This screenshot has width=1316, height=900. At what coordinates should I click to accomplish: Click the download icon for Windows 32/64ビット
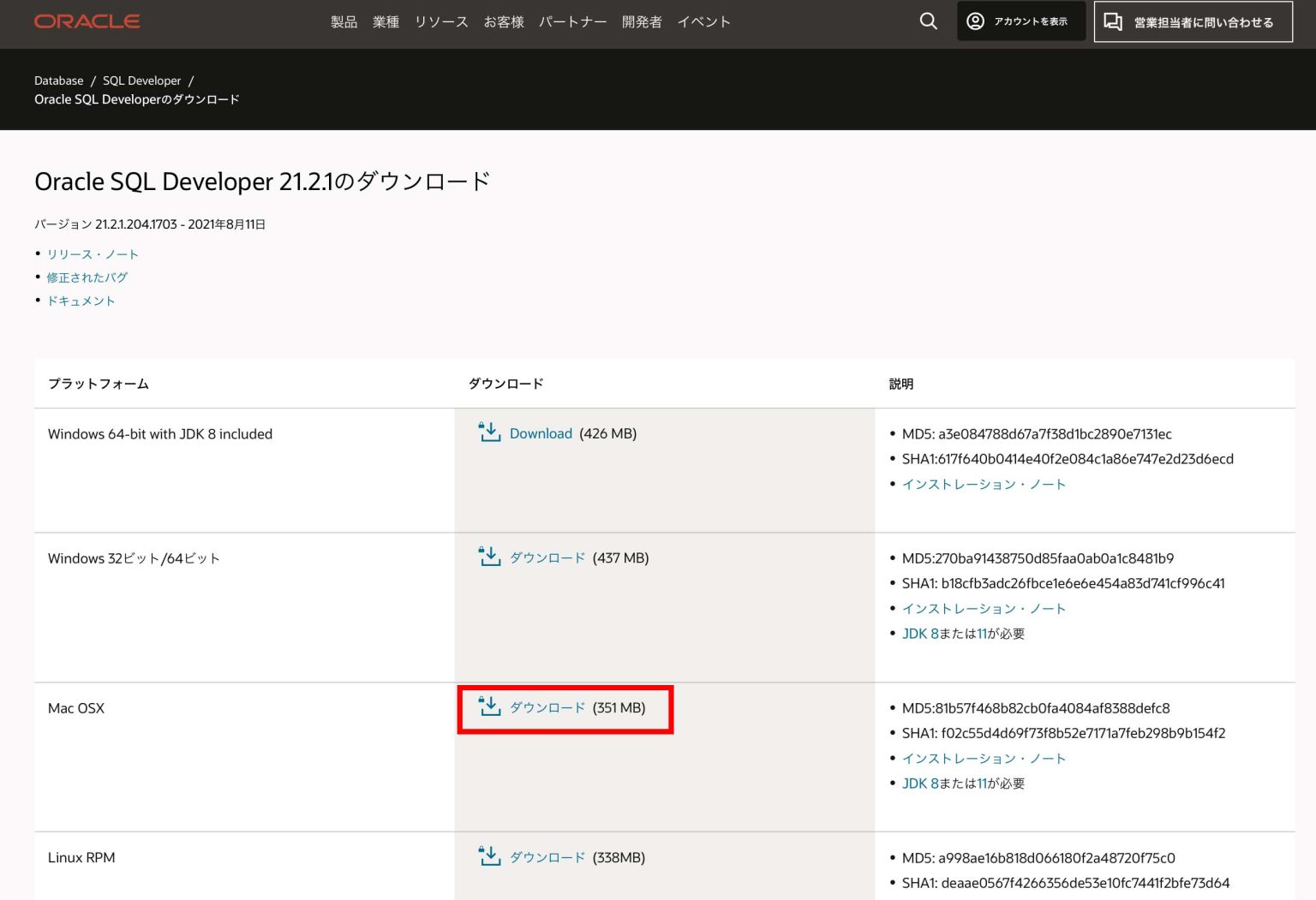point(488,557)
